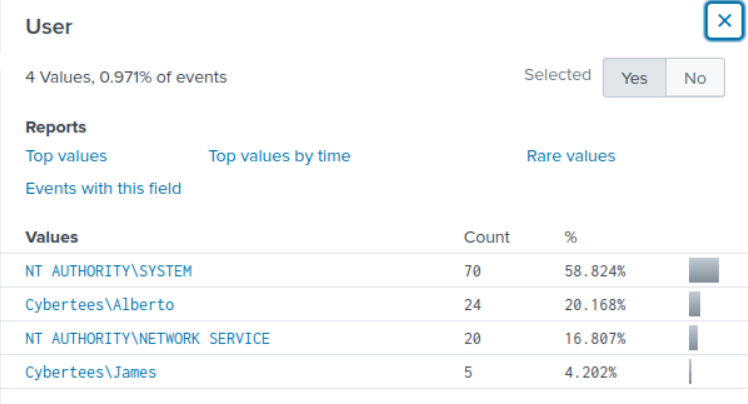Click the 4.202% value
Image resolution: width=748 pixels, height=404 pixels.
coord(591,372)
